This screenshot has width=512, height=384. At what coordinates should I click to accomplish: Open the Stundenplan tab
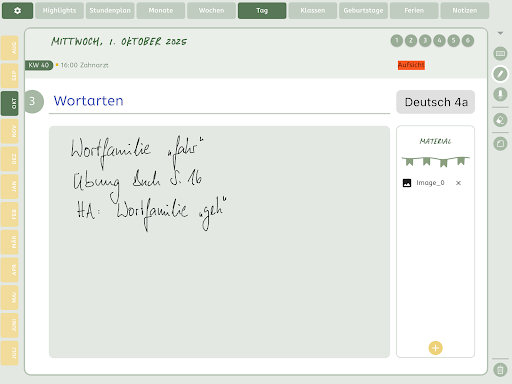[110, 11]
